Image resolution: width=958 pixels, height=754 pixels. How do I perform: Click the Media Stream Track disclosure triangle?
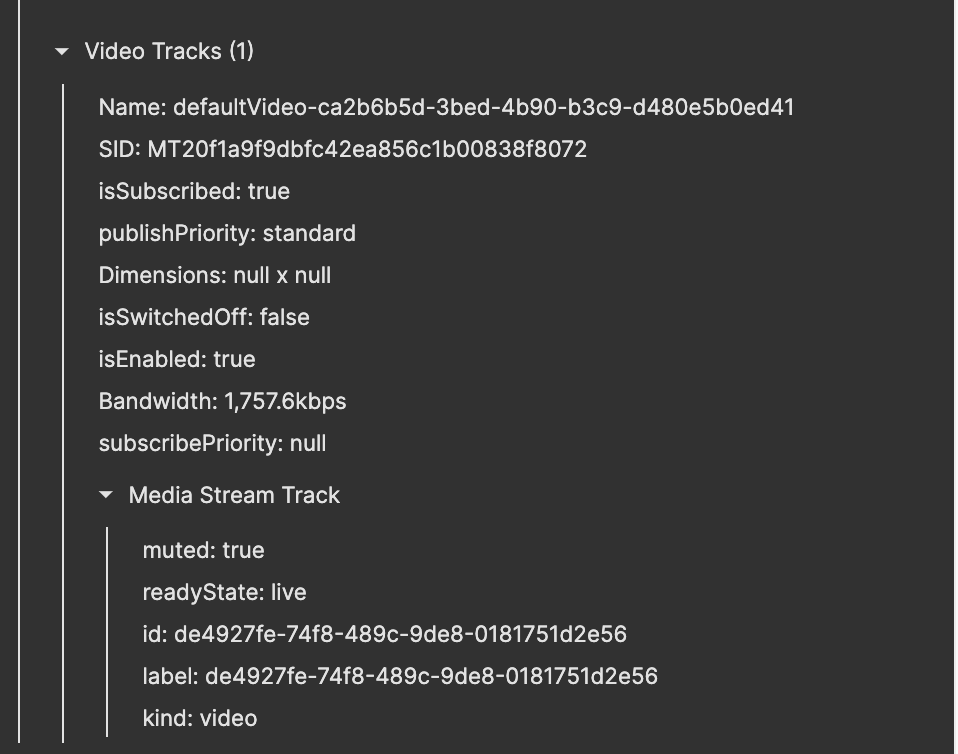pyautogui.click(x=106, y=495)
